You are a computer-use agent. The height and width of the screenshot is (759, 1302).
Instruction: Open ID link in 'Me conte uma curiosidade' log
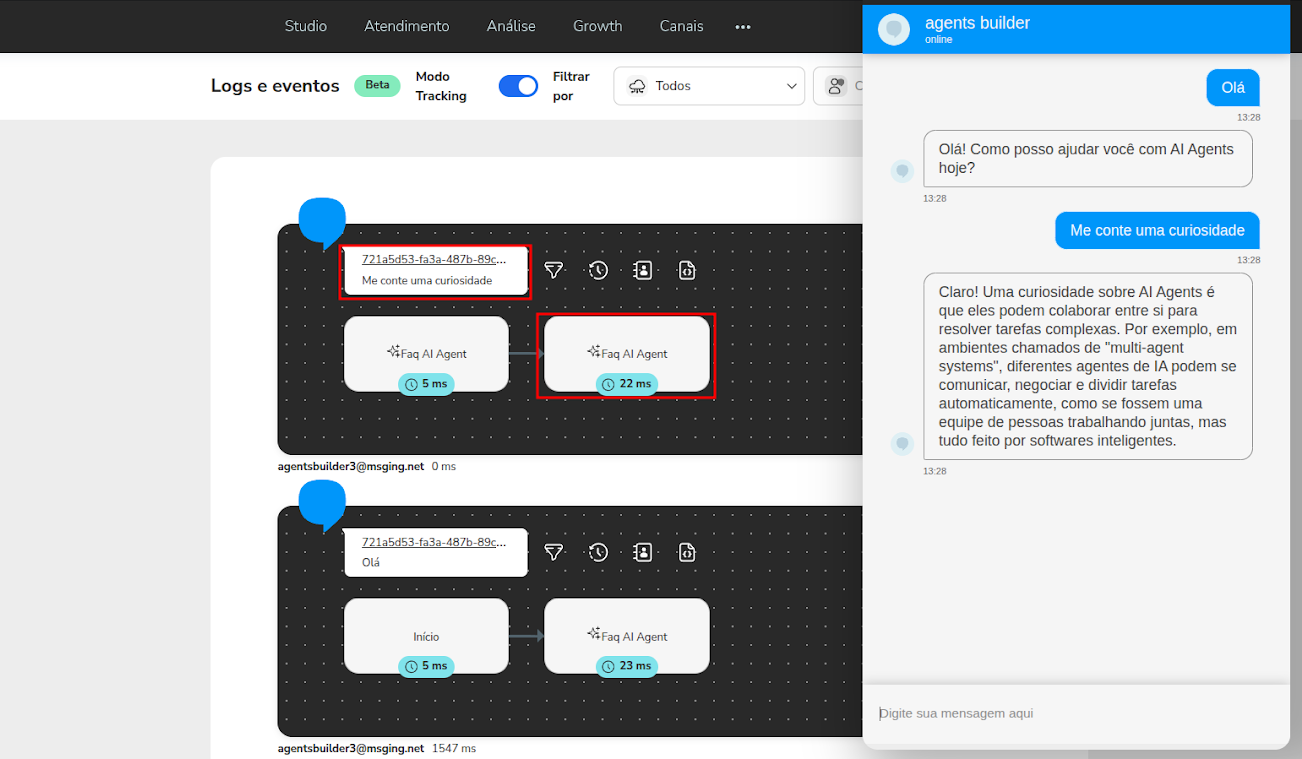pyautogui.click(x=434, y=259)
